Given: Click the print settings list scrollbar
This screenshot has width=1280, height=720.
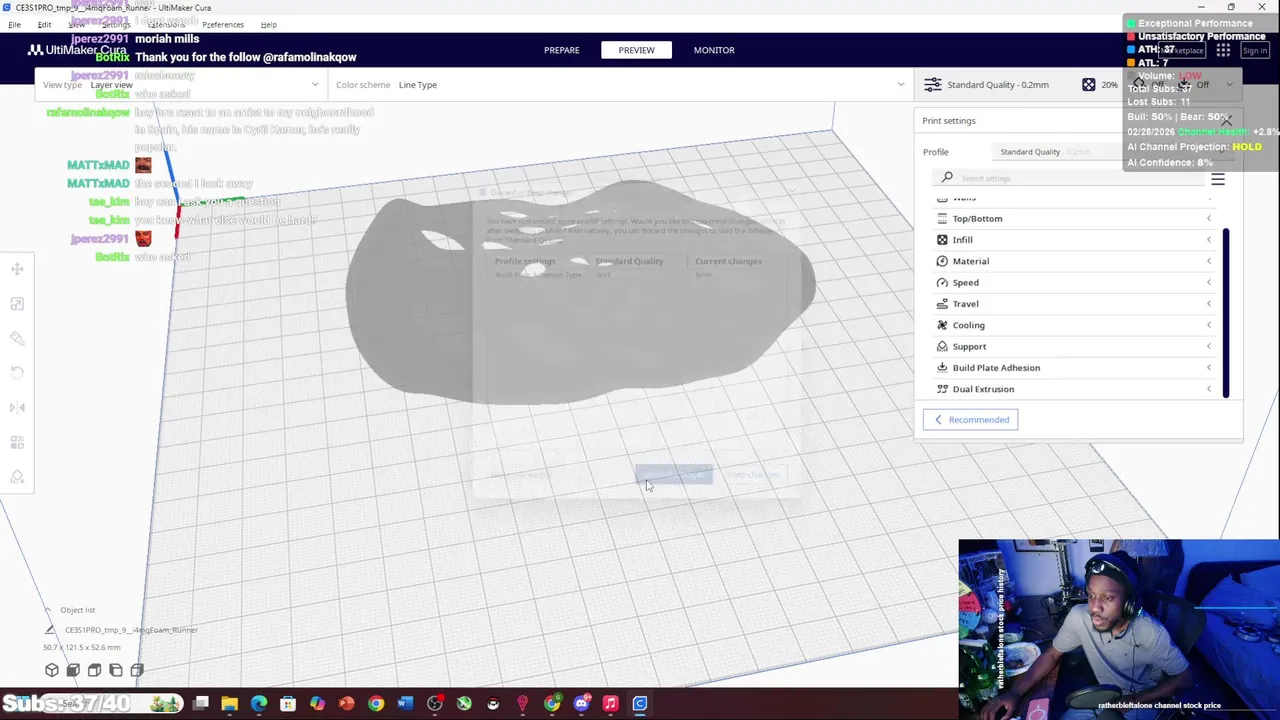Looking at the screenshot, I should 1226,312.
